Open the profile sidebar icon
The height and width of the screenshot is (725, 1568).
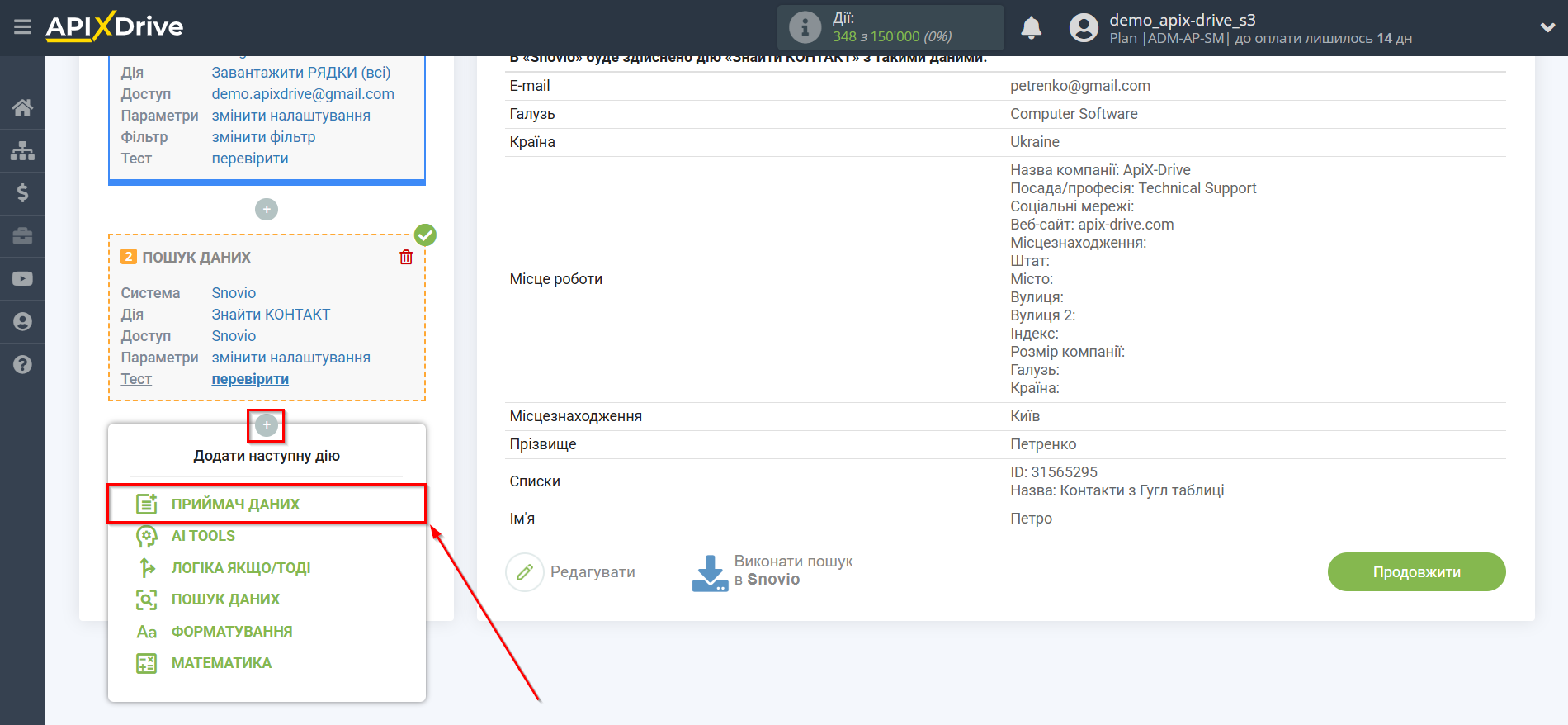(22, 321)
